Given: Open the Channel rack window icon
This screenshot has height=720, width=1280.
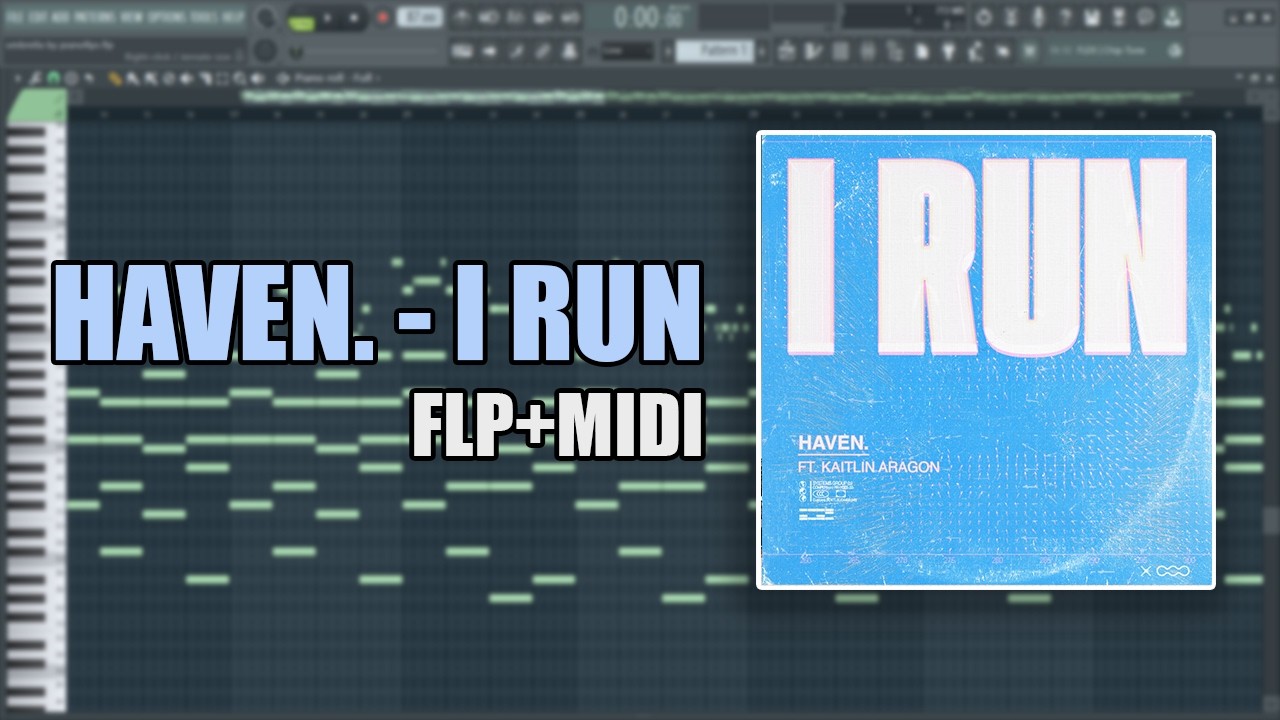Looking at the screenshot, I should tap(840, 50).
